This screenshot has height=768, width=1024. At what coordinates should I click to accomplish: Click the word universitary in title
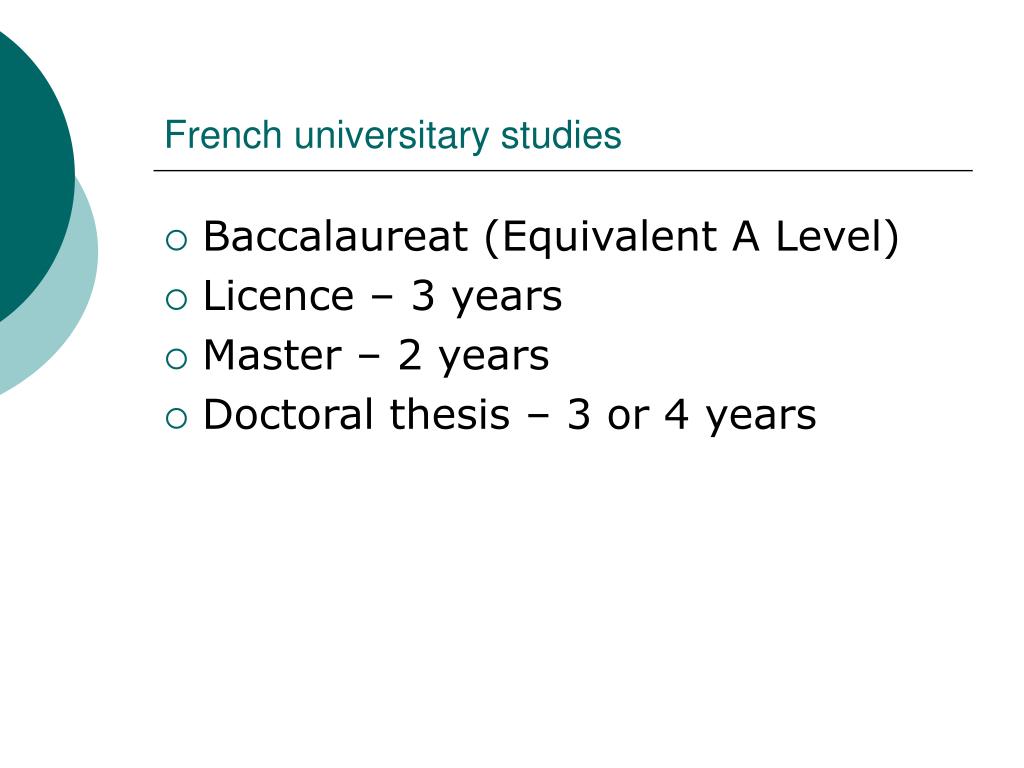click(x=391, y=136)
